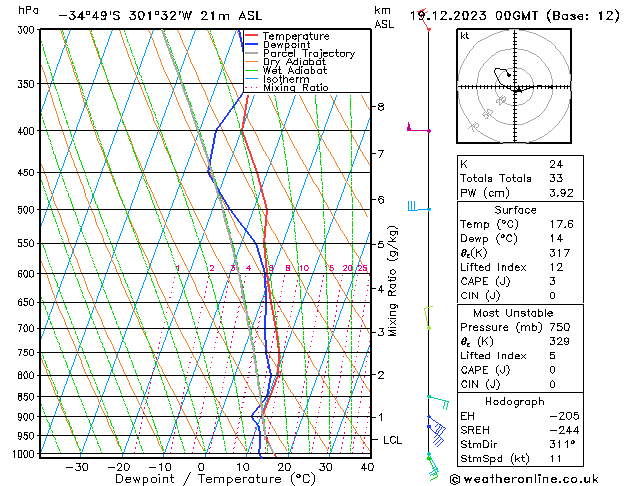
Task: Click the 'Parcel Trajectory' legend label
Action: tap(309, 53)
